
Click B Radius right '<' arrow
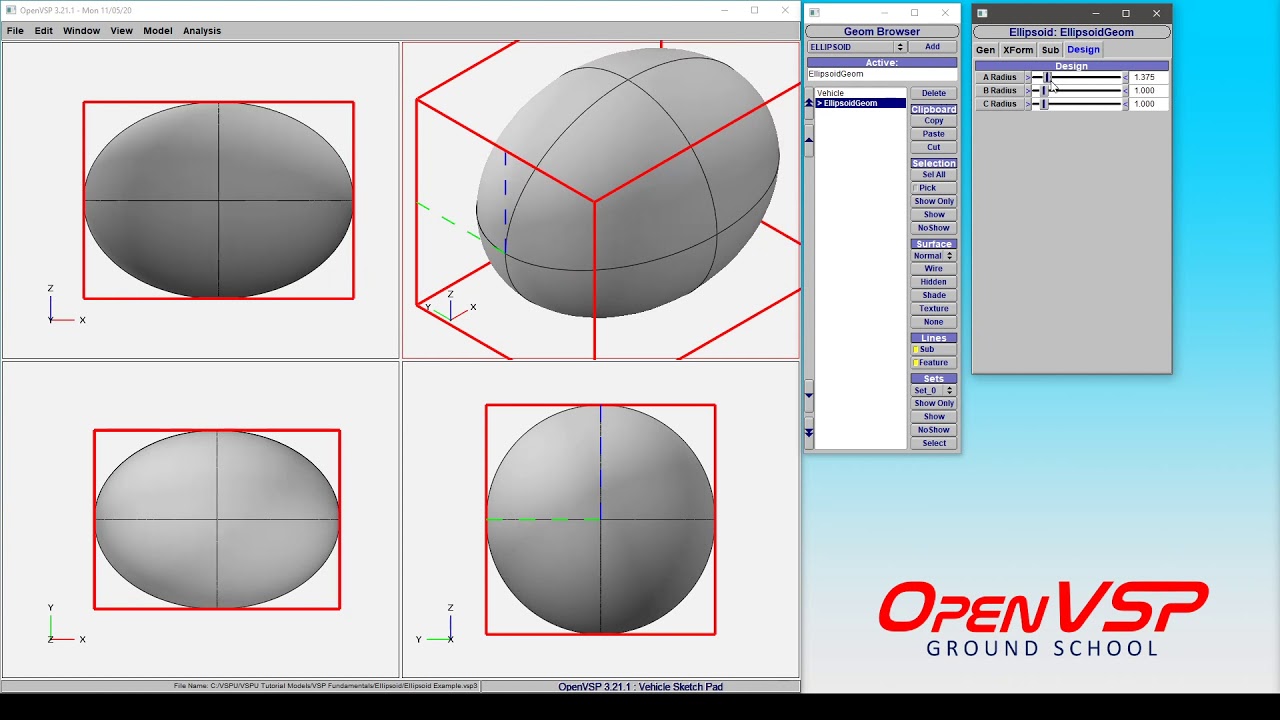[1125, 91]
